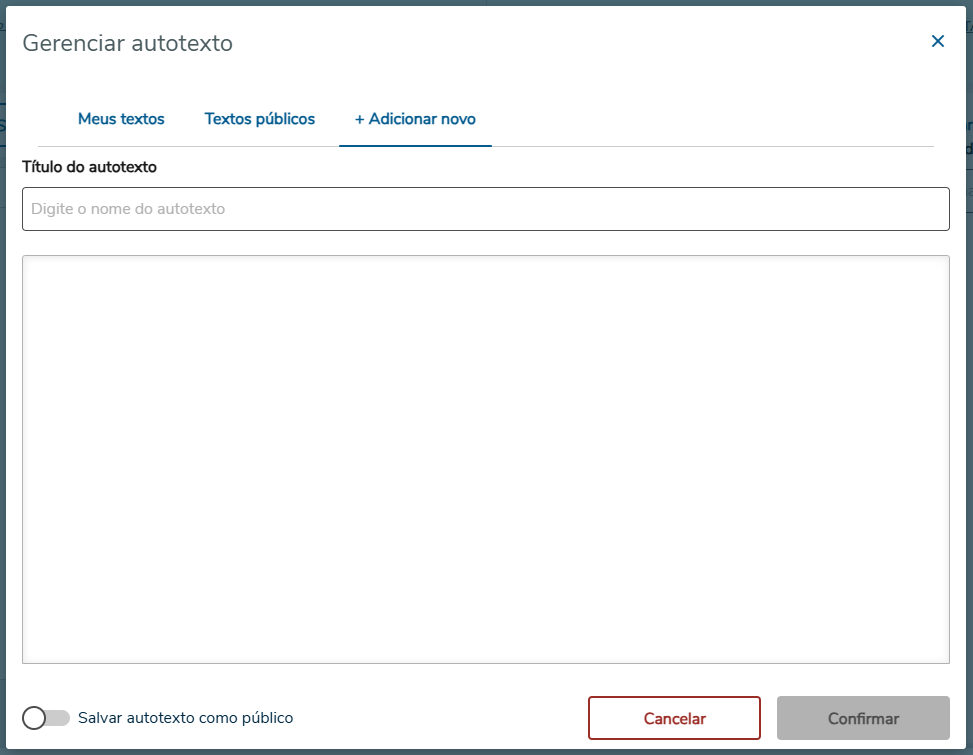The height and width of the screenshot is (755, 973).
Task: Focus the large autotexto content text area
Action: coord(486,459)
